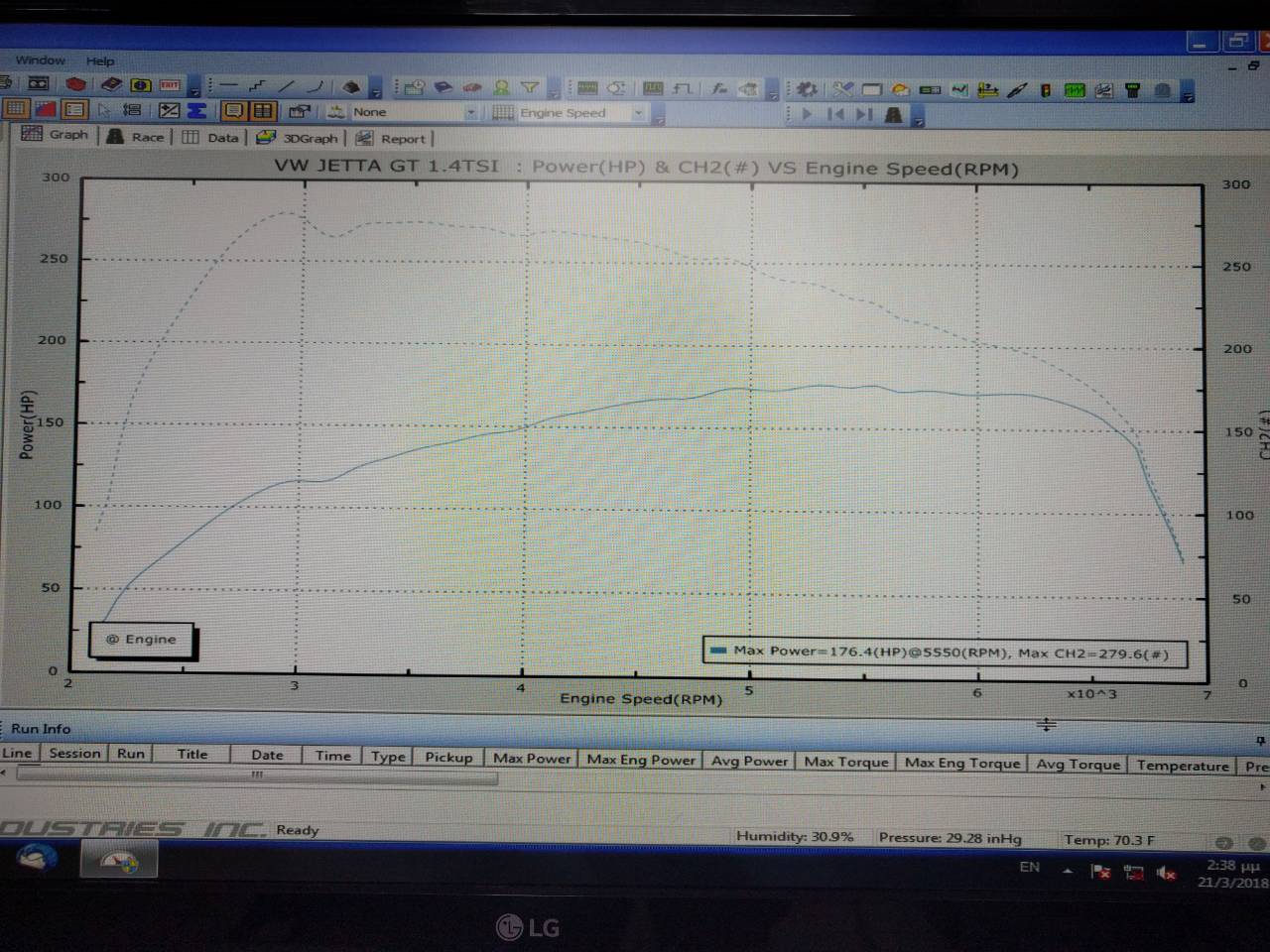Switch to the Data tab
1270x952 pixels.
[x=211, y=138]
